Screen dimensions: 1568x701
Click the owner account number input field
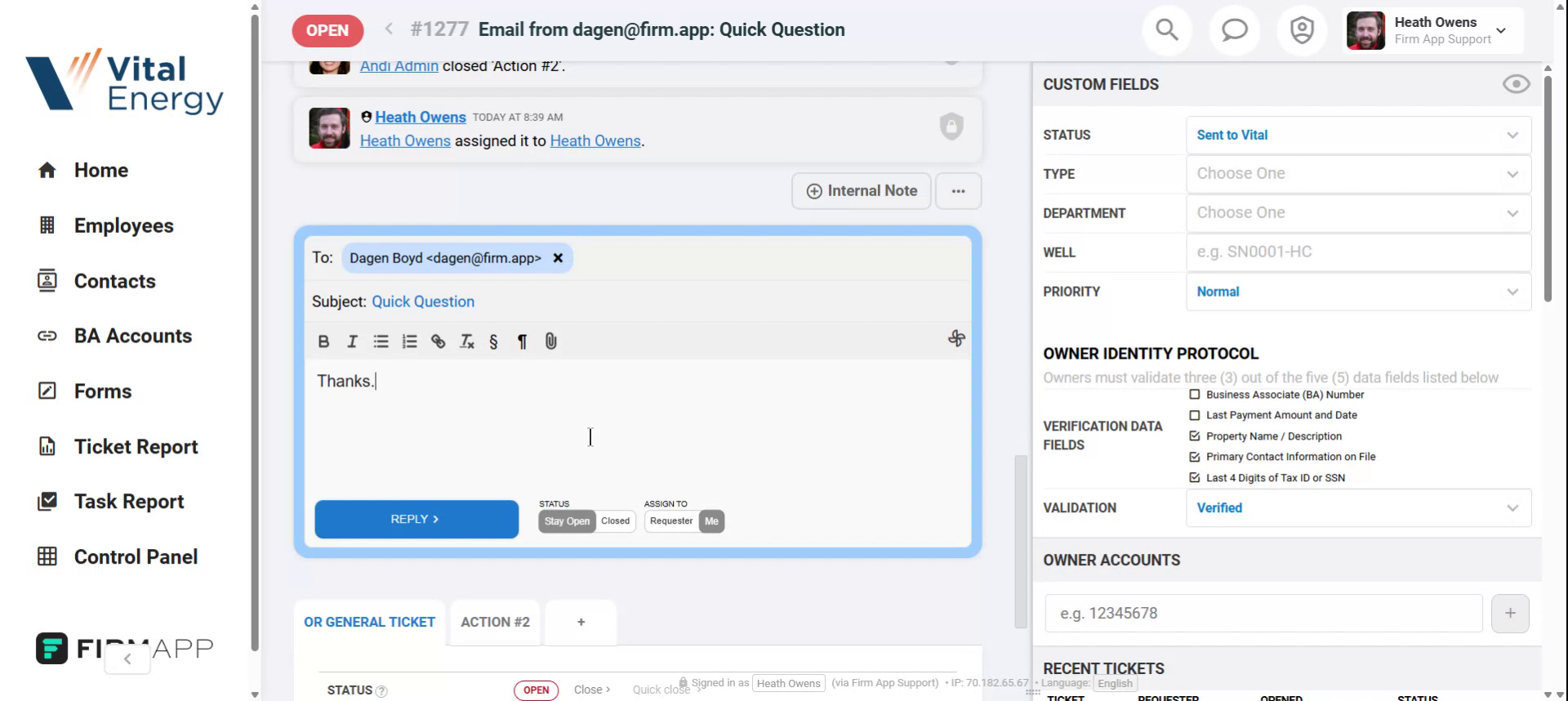pos(1263,614)
